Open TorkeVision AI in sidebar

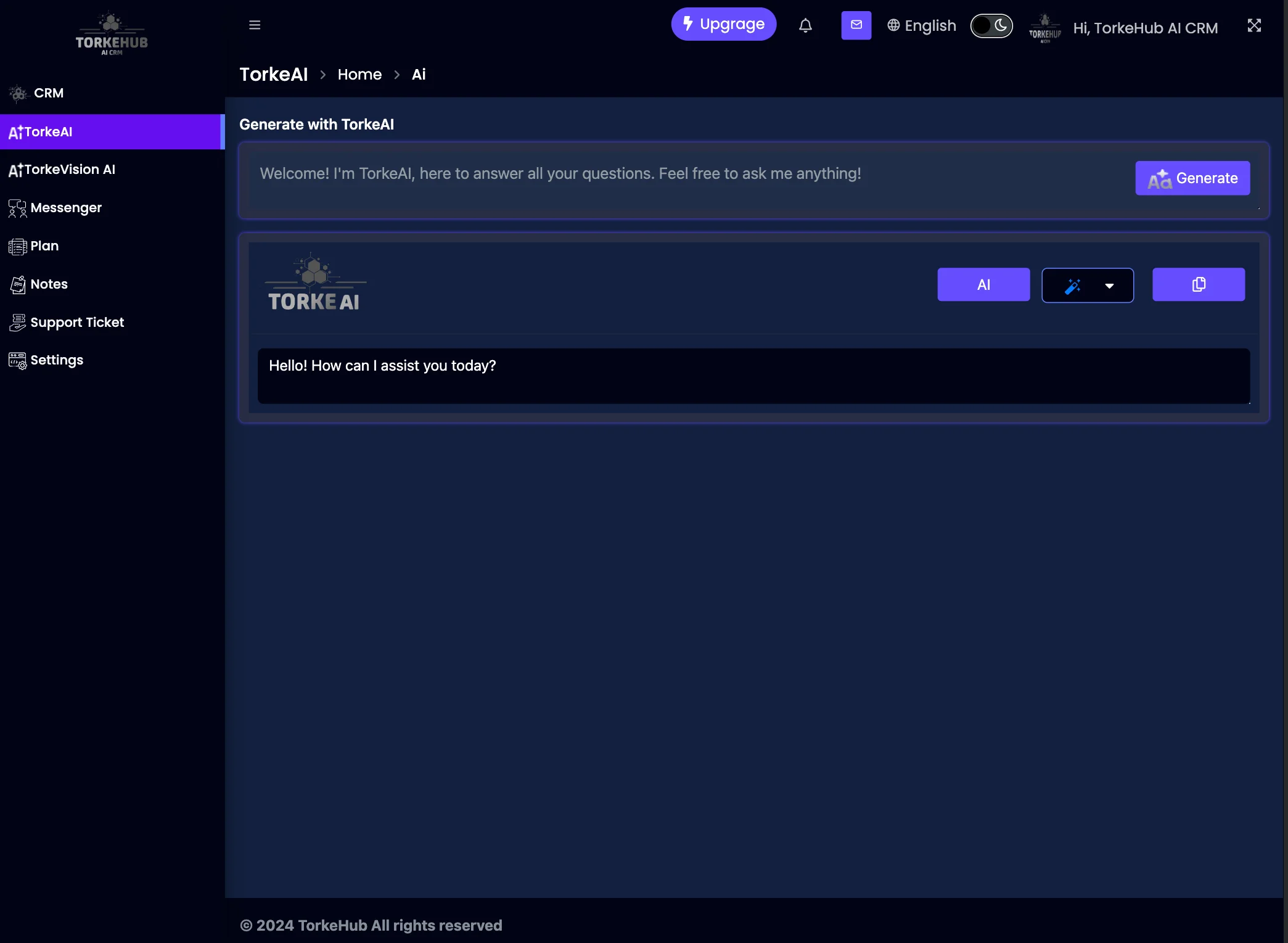click(112, 170)
